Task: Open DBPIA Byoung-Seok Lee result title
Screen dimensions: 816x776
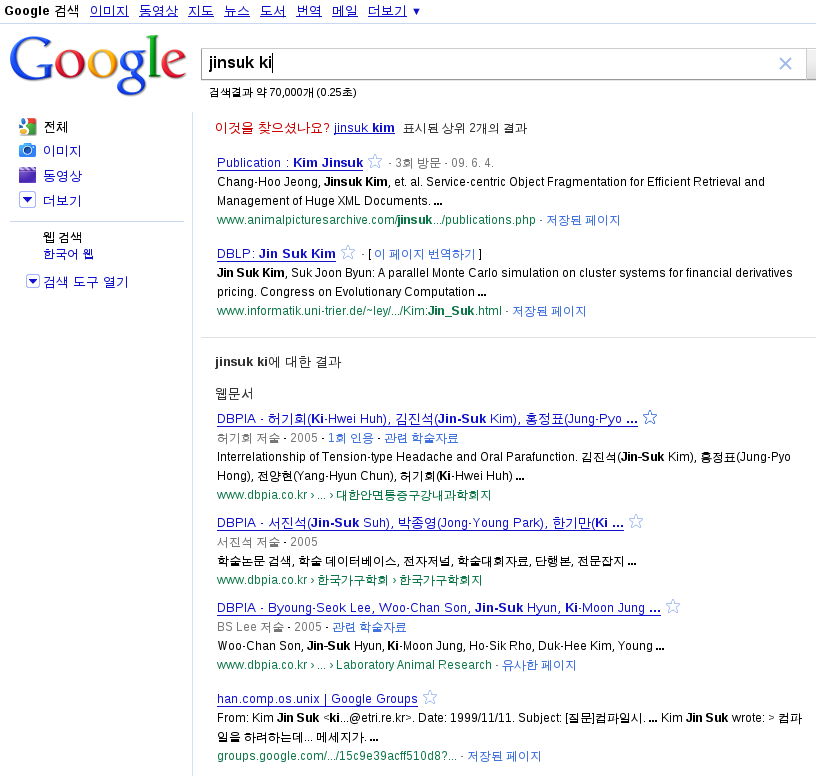Action: click(439, 608)
